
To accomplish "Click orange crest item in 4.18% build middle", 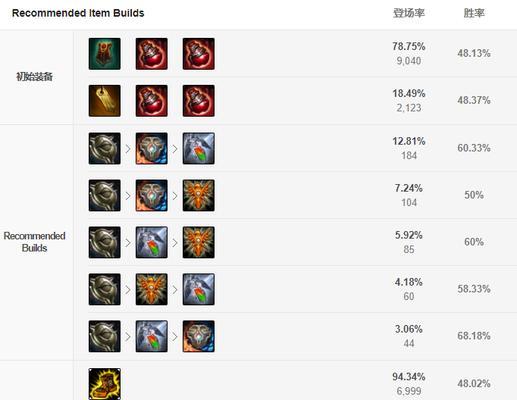I will (152, 289).
